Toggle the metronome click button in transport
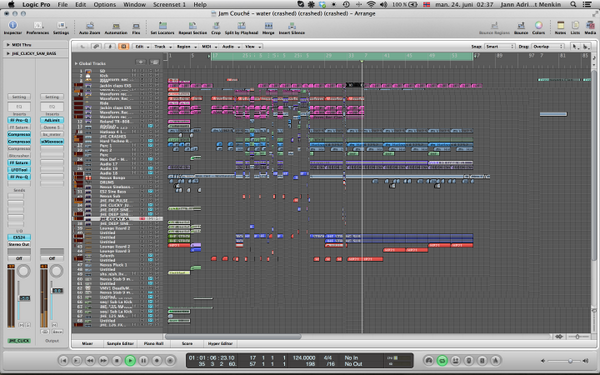The width and height of the screenshot is (600, 375). [x=496, y=360]
